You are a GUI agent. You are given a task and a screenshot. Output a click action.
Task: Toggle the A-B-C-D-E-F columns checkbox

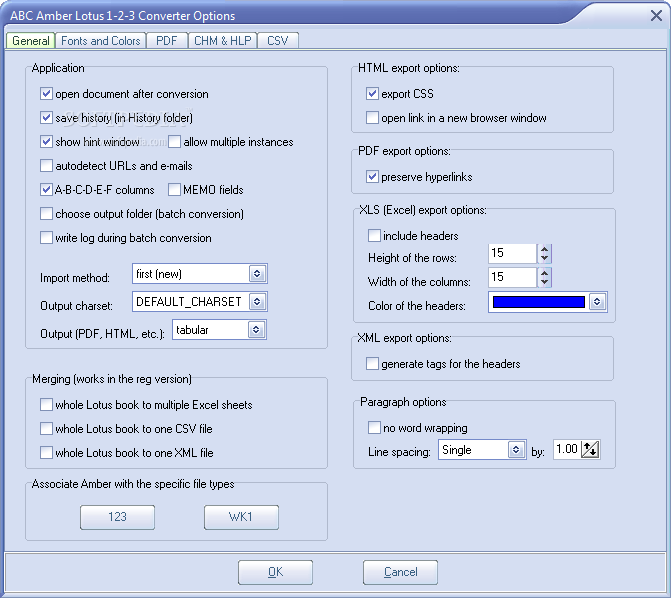click(46, 190)
